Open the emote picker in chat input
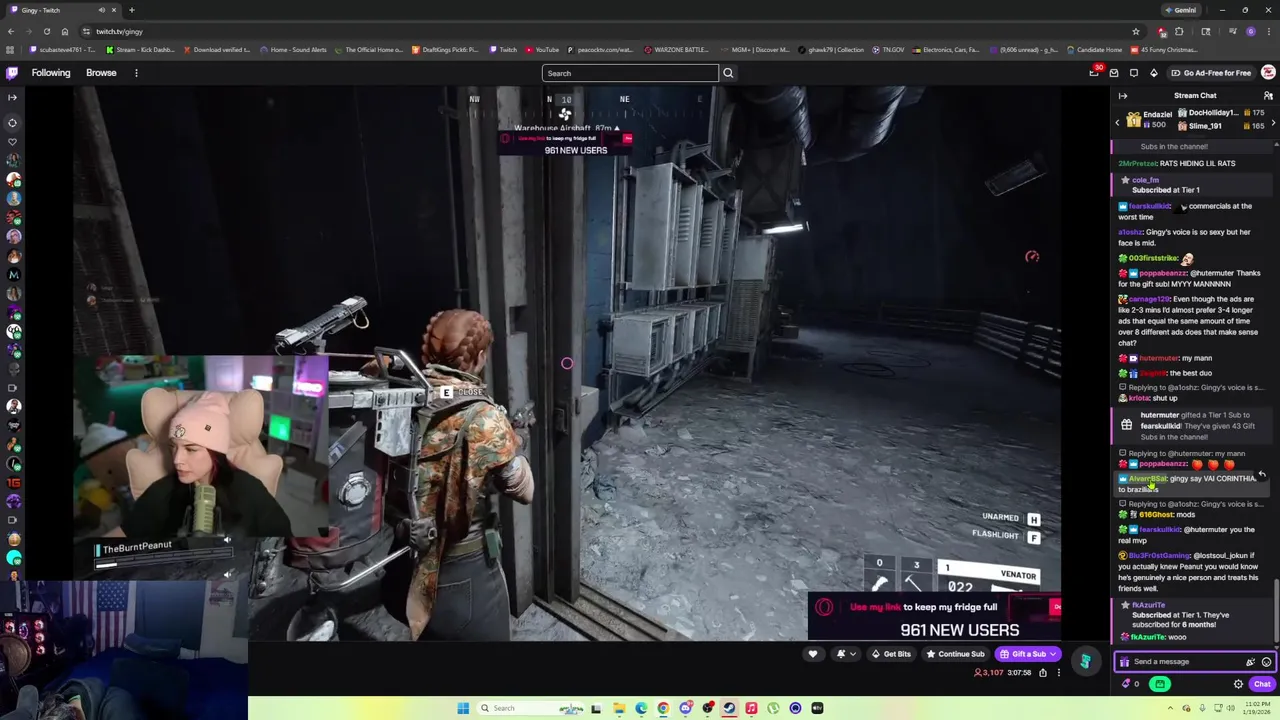 pyautogui.click(x=1266, y=662)
